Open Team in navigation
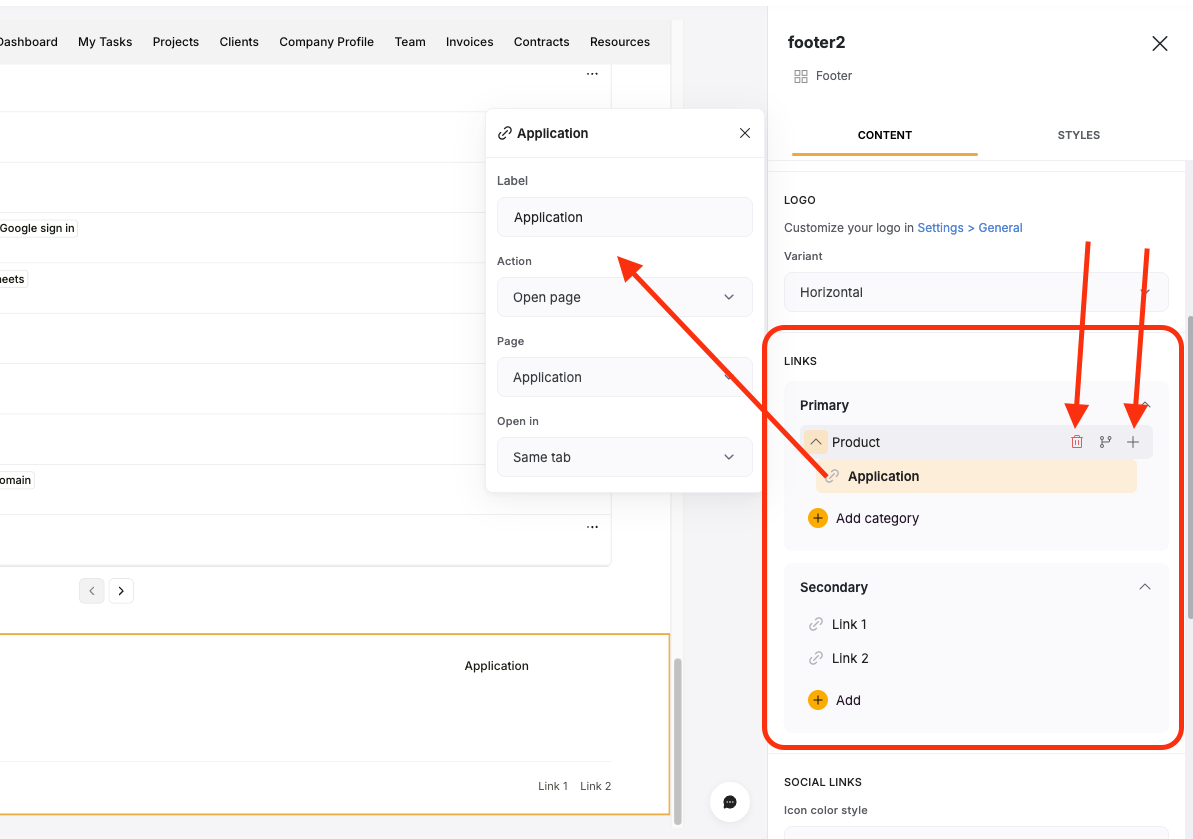1193x839 pixels. [x=410, y=42]
